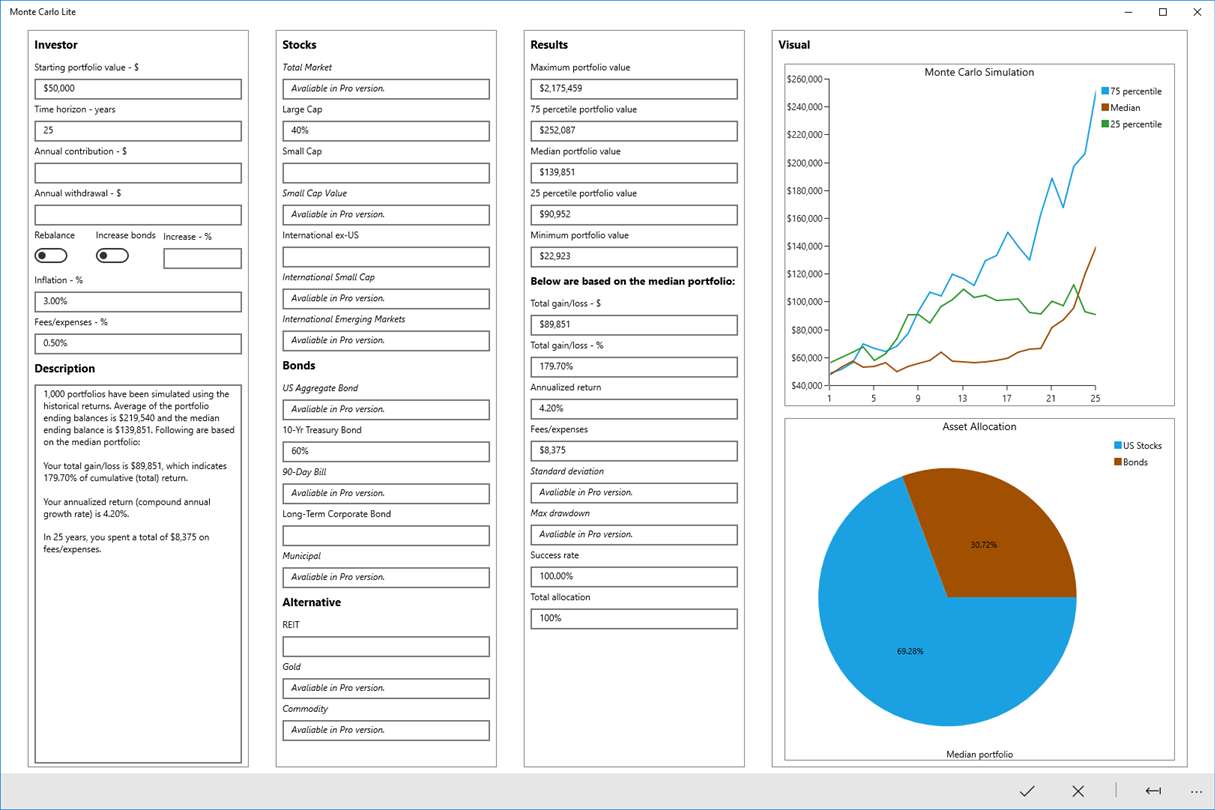Click the Fees/expenses percent input in Investor panel
This screenshot has width=1215, height=810.
click(138, 344)
